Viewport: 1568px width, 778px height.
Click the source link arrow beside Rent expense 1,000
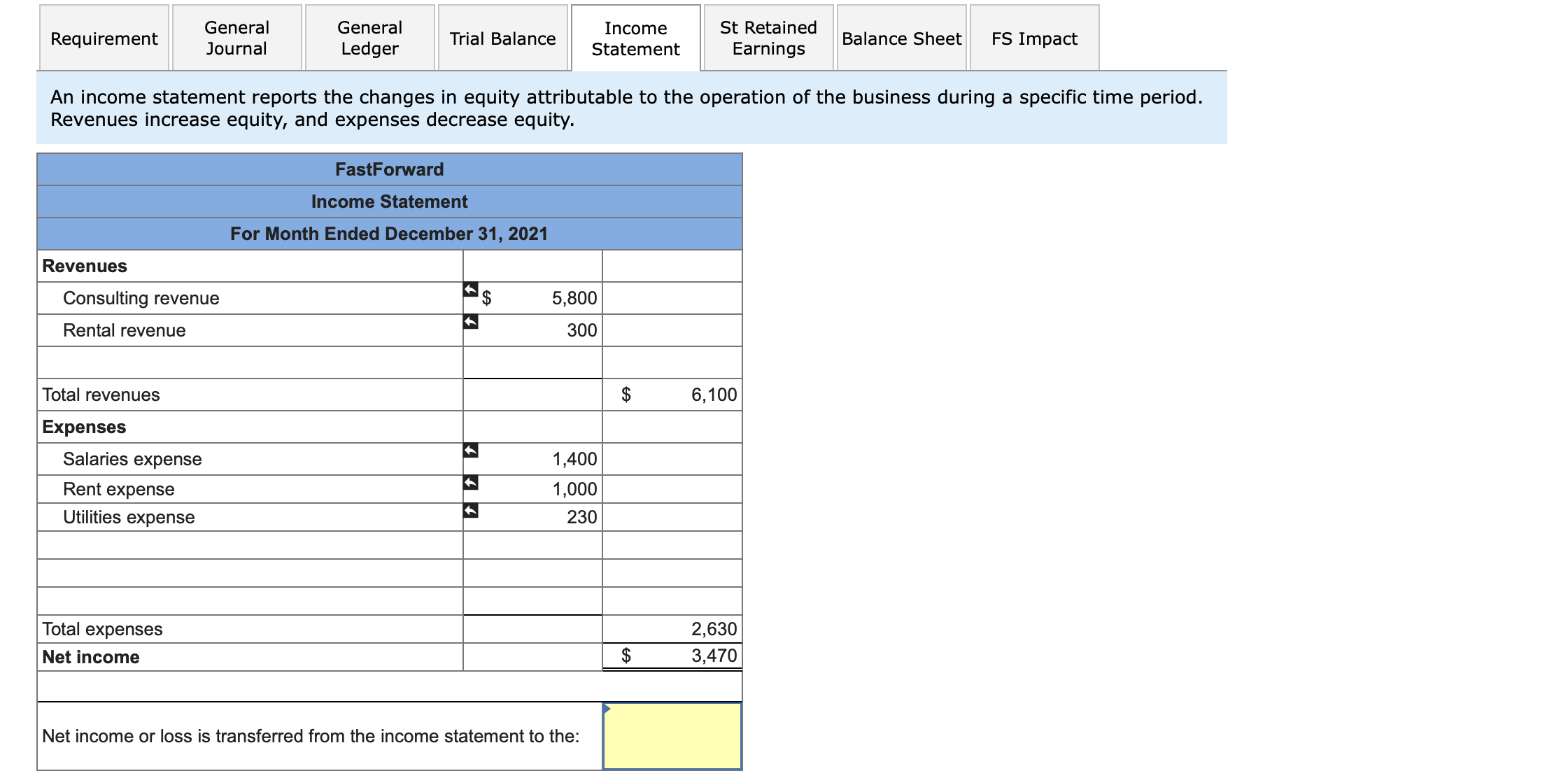click(x=470, y=482)
